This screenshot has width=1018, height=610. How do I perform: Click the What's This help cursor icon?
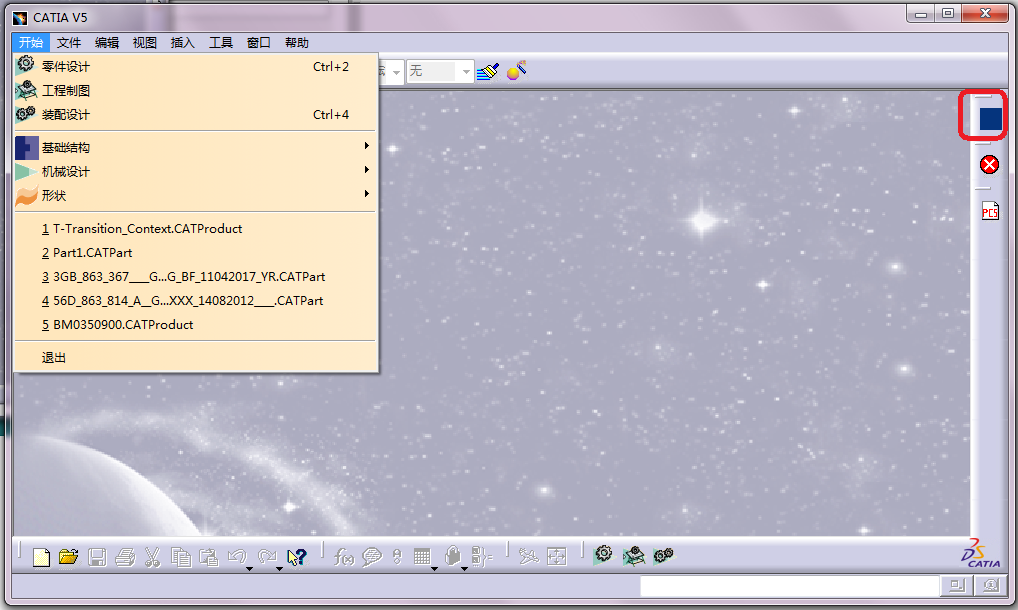[297, 557]
